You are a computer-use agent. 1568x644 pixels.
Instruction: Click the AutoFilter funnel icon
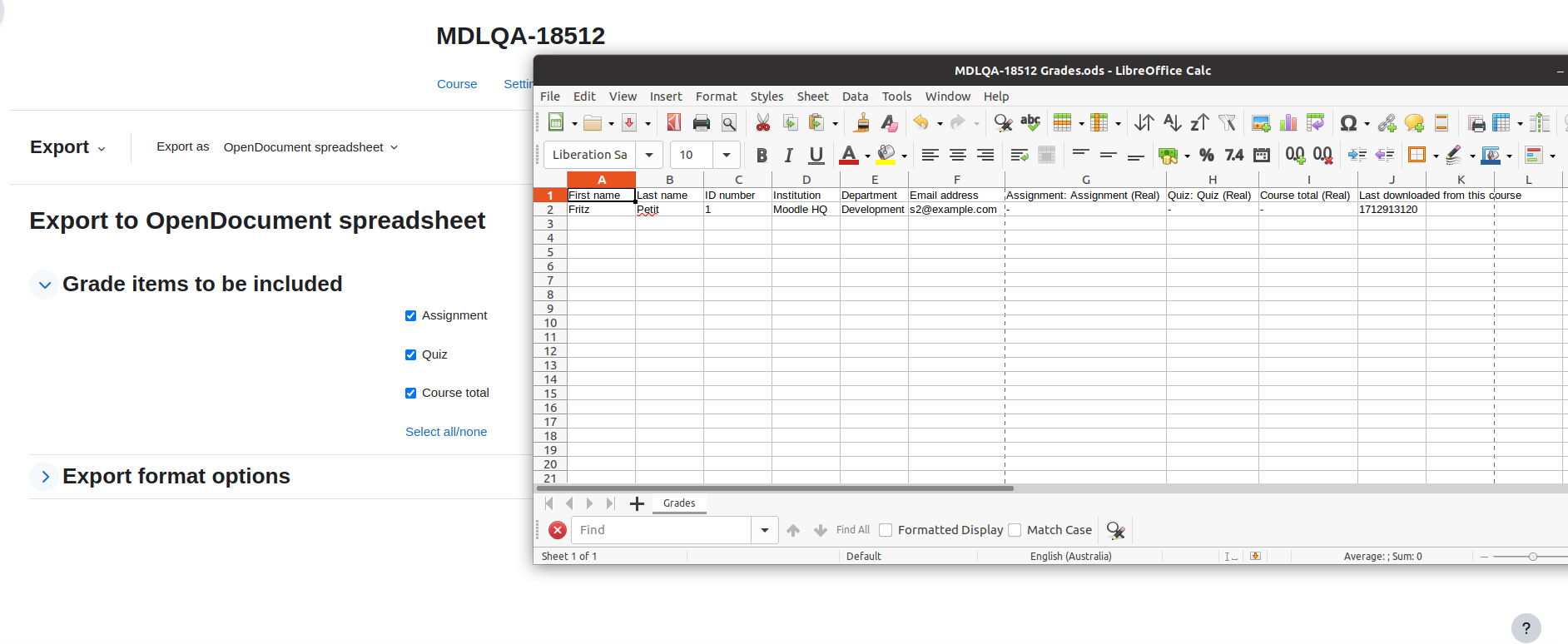(1227, 123)
